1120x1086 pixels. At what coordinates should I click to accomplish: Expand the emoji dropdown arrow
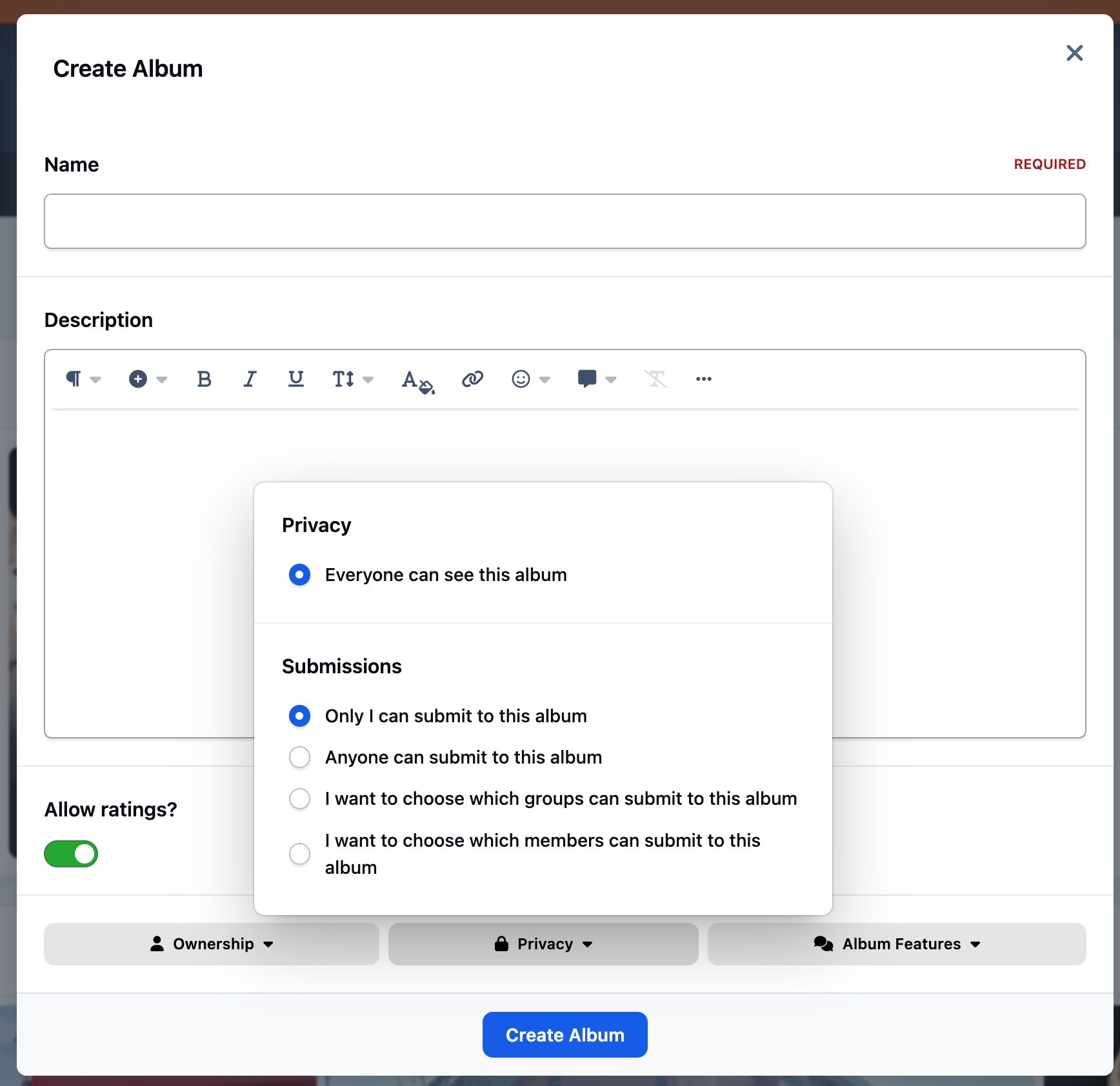coord(545,380)
